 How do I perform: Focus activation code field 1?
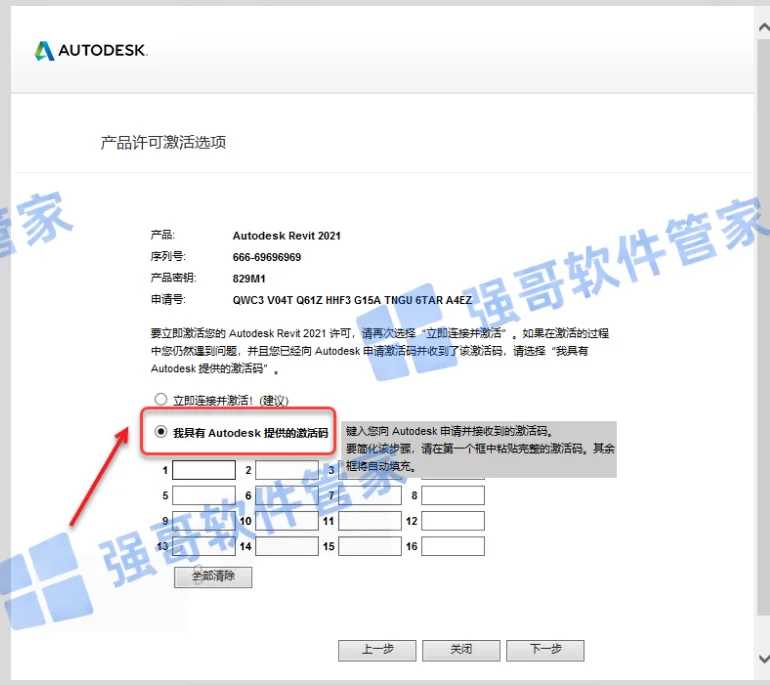204,470
